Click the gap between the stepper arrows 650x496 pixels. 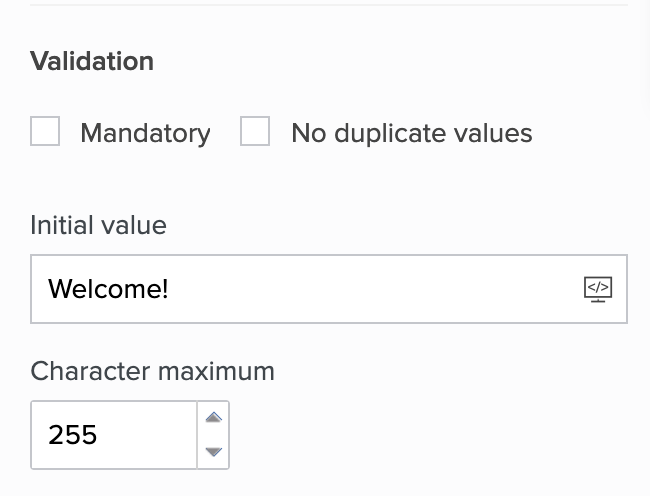[x=213, y=435]
